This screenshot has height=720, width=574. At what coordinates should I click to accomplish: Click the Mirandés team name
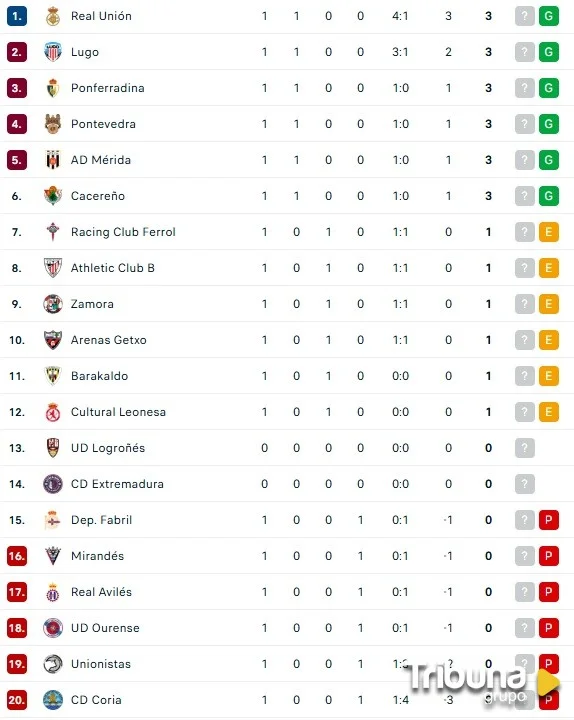tap(97, 556)
